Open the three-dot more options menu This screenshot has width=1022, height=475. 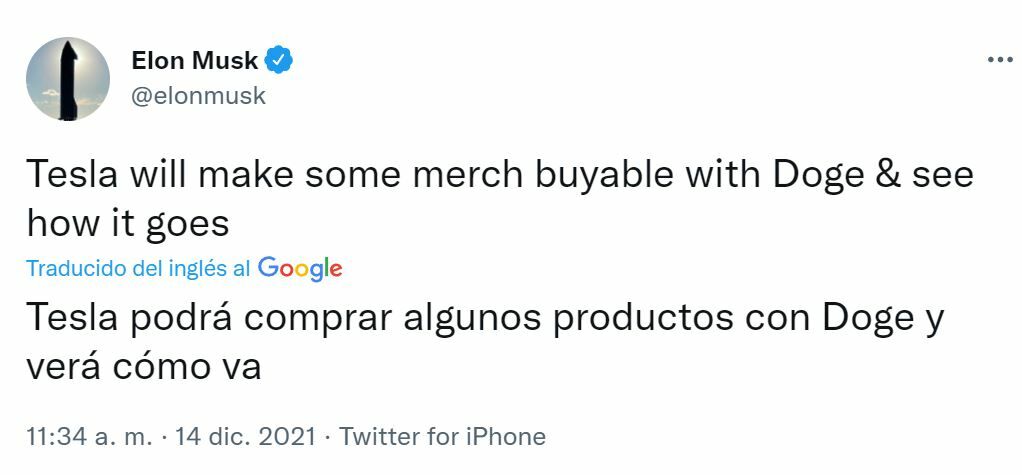tap(999, 60)
